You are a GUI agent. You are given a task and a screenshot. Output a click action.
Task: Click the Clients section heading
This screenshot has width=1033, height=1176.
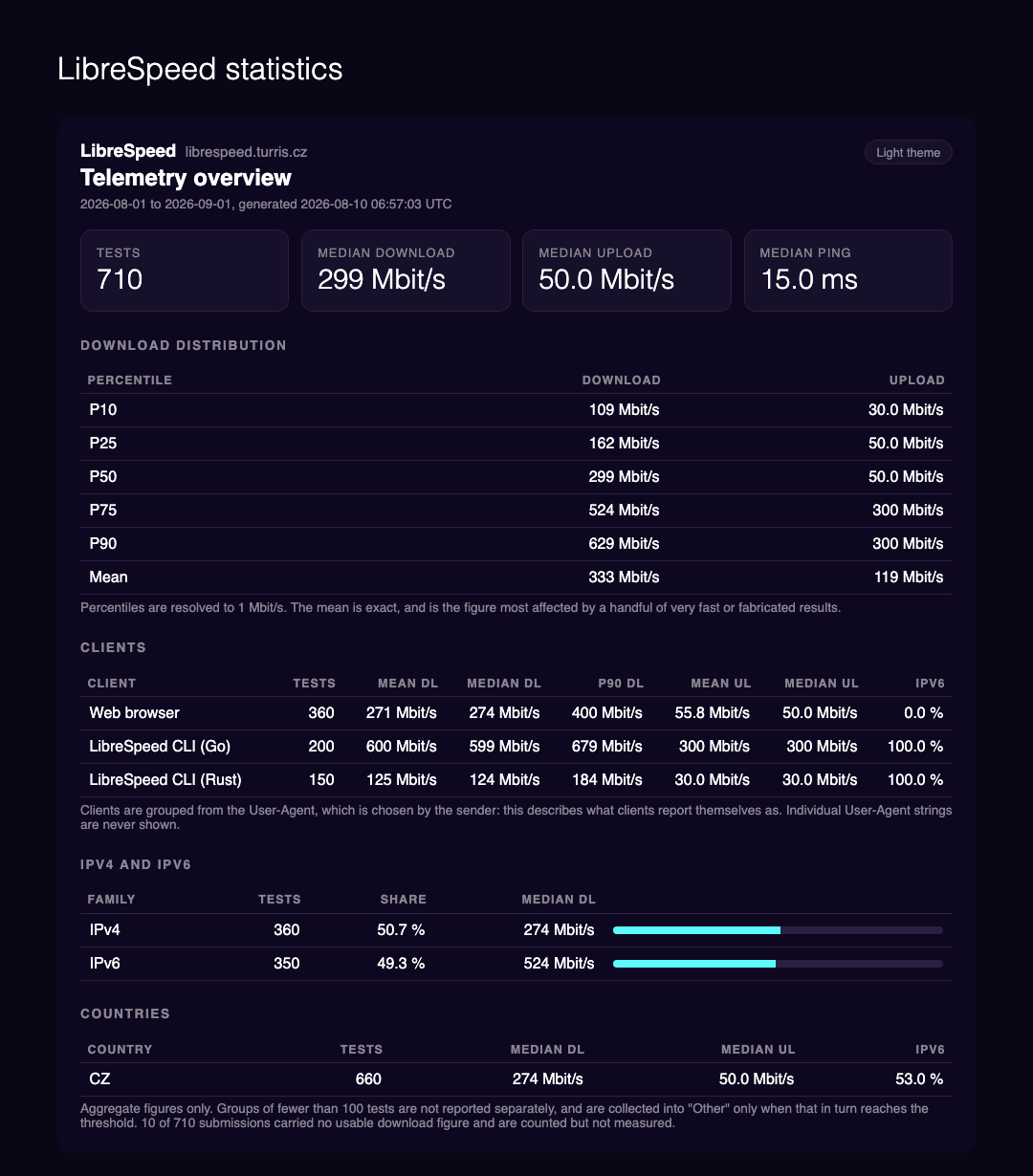[x=113, y=648]
